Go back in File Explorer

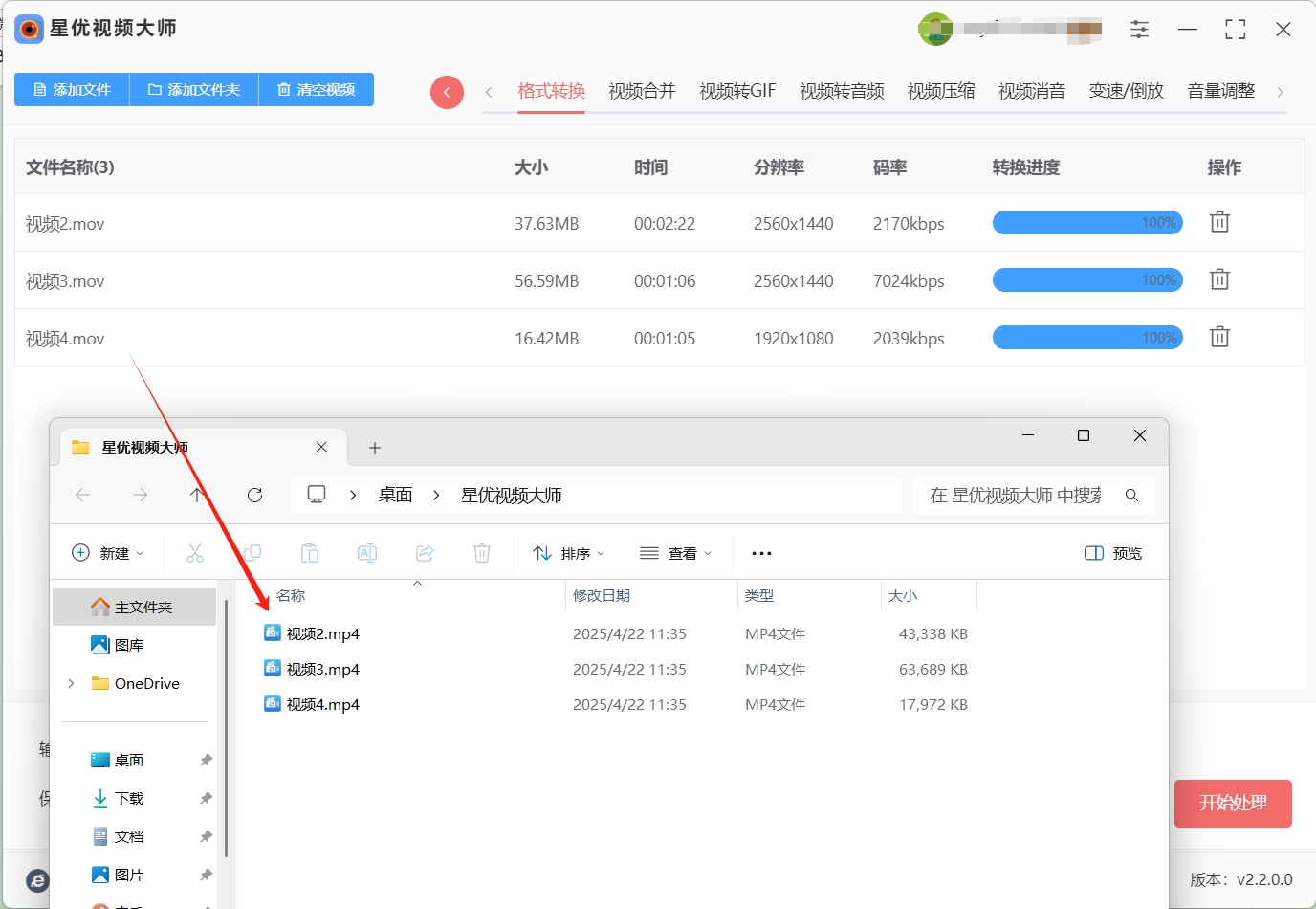tap(83, 495)
